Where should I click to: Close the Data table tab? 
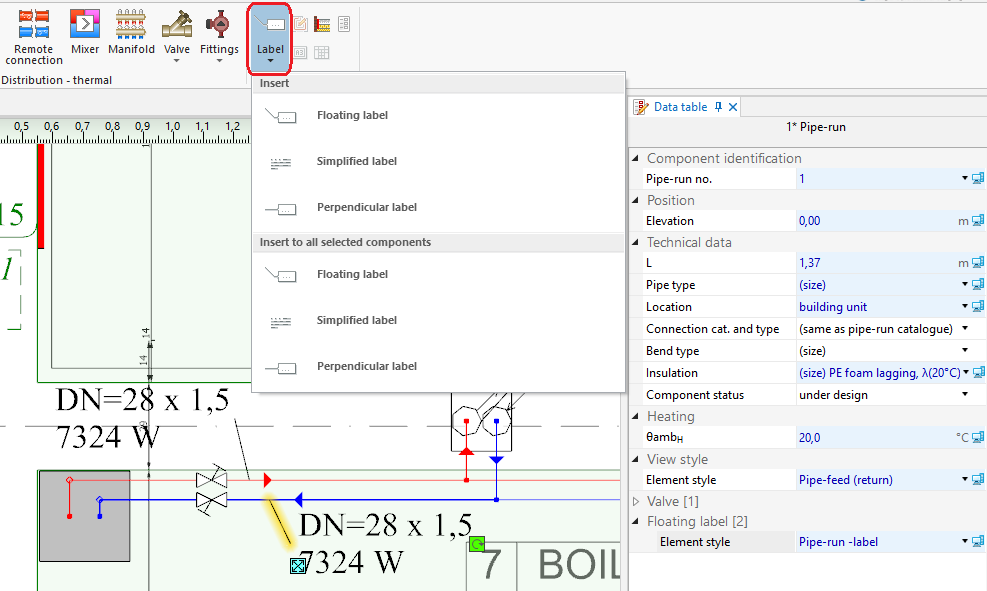(x=733, y=107)
